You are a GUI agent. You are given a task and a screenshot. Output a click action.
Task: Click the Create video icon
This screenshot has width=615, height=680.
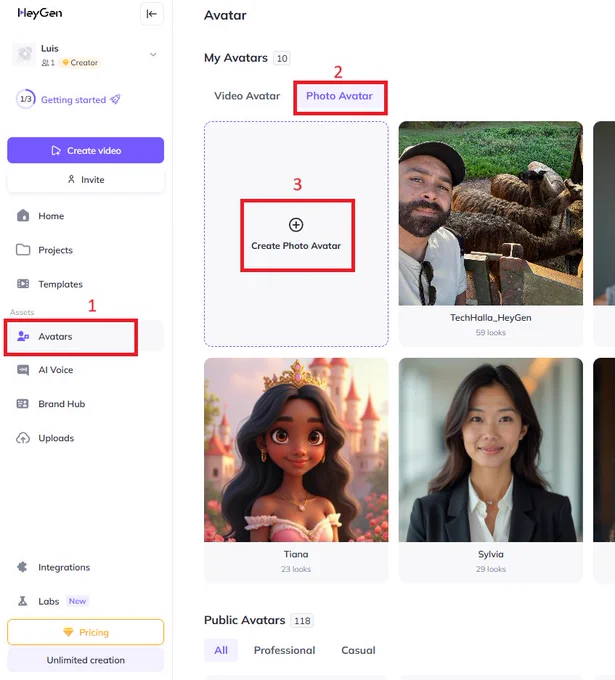point(56,150)
